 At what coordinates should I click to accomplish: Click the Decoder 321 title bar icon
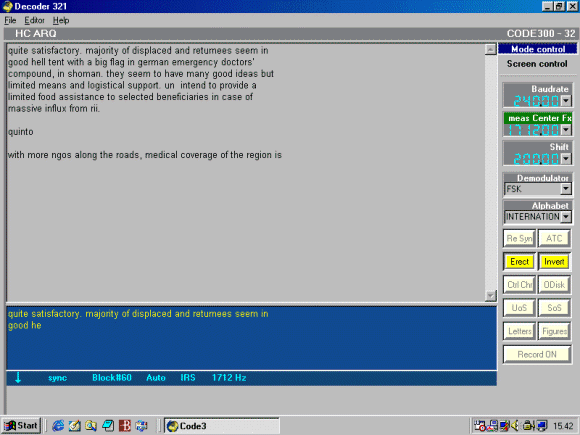coord(7,6)
